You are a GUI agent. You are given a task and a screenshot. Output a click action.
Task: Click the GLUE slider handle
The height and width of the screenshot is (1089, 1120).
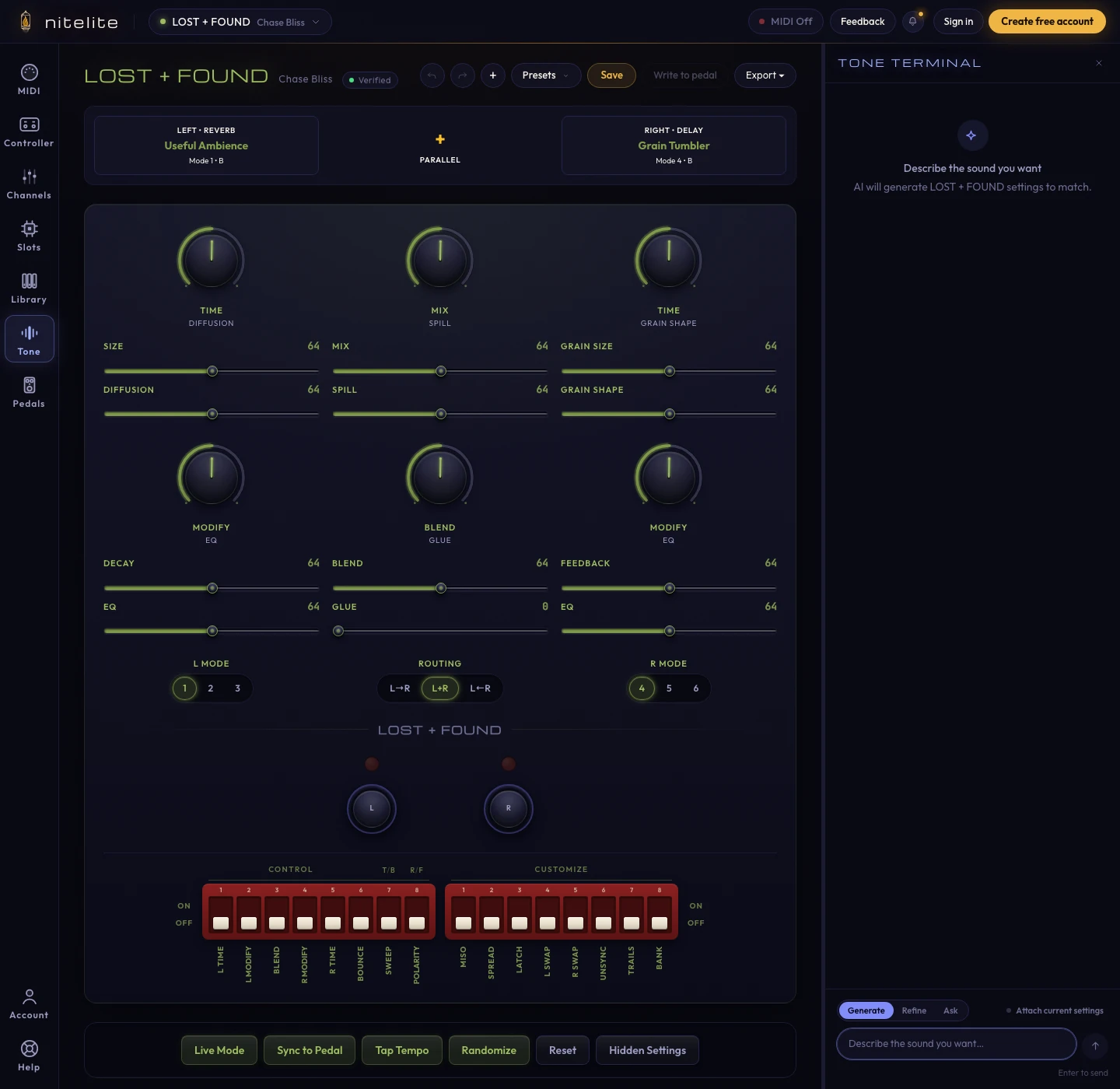click(338, 631)
